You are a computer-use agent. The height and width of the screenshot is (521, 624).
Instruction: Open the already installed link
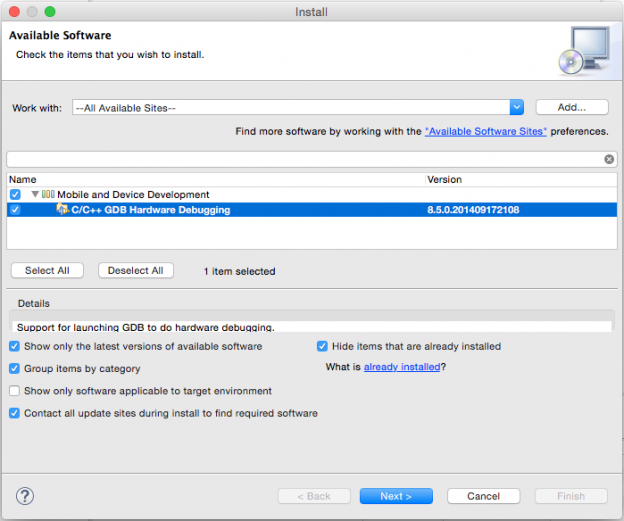401,368
